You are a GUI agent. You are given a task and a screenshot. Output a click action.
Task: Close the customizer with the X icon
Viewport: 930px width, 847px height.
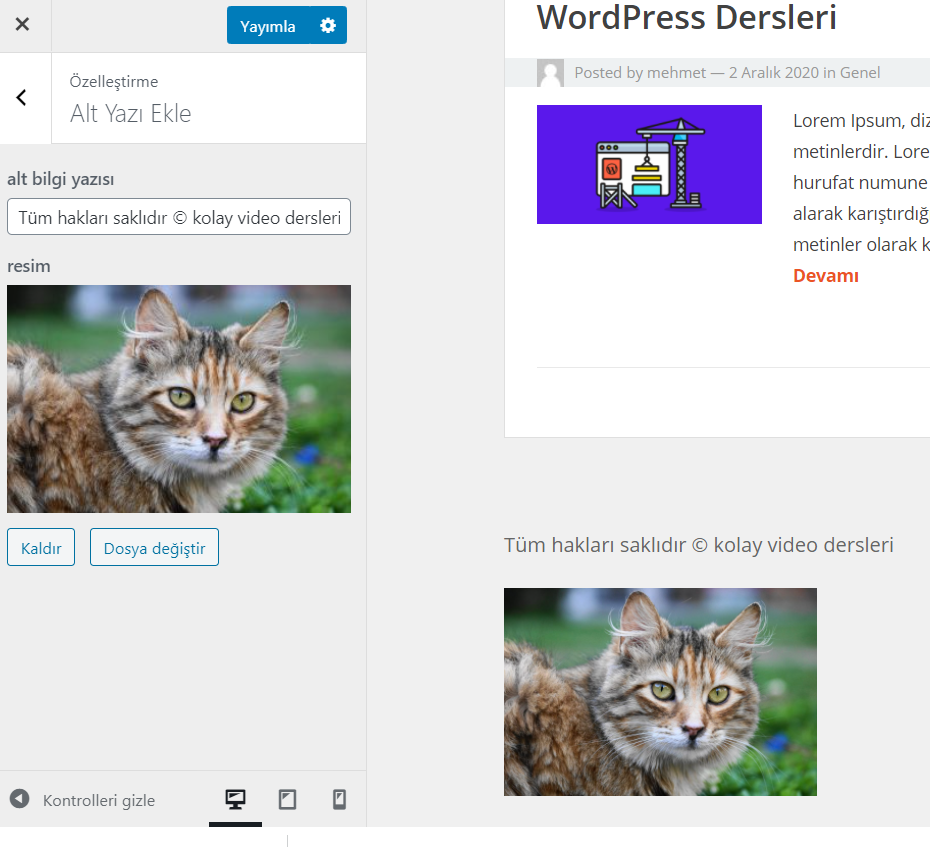point(22,24)
